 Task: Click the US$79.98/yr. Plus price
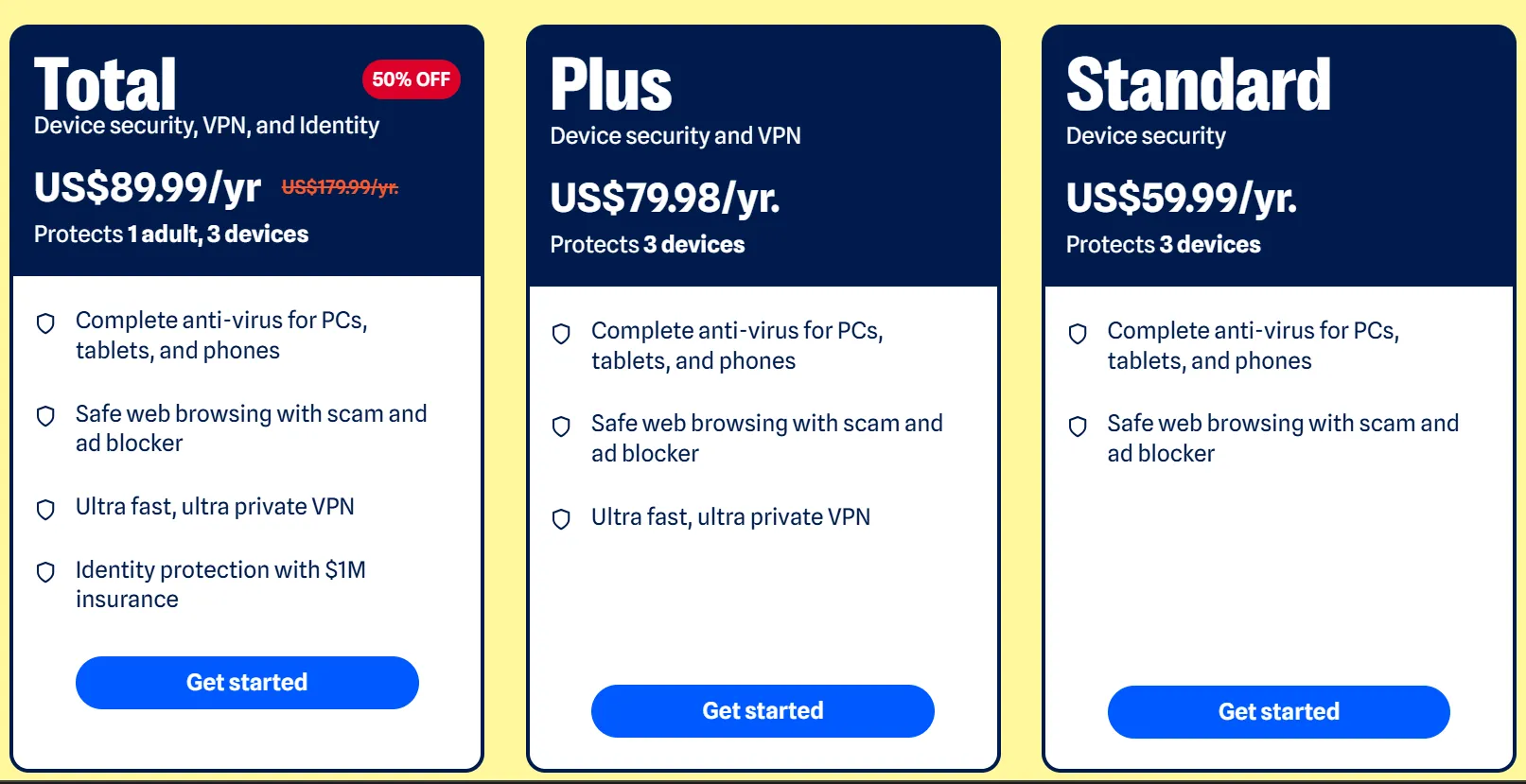point(665,198)
